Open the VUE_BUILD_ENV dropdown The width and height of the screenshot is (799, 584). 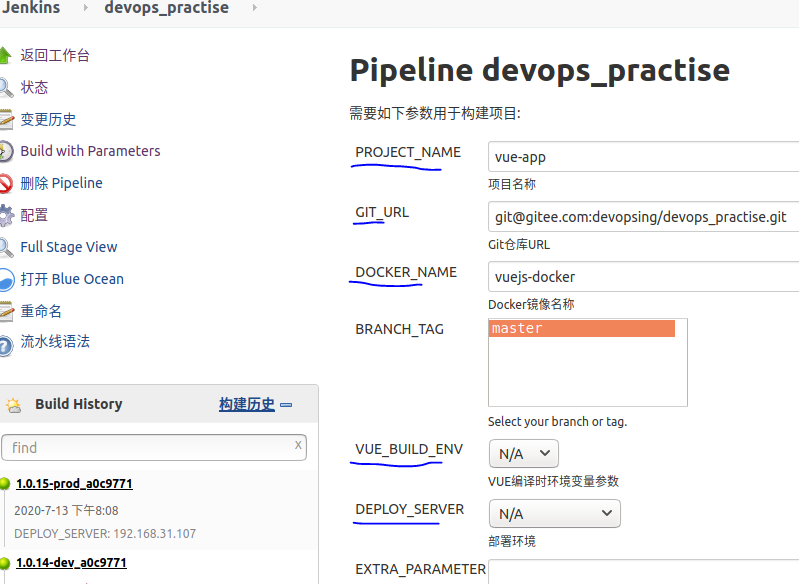pyautogui.click(x=524, y=454)
